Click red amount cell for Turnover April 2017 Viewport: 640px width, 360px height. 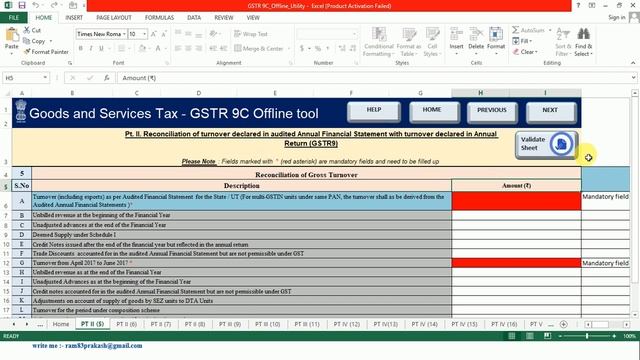coord(516,263)
